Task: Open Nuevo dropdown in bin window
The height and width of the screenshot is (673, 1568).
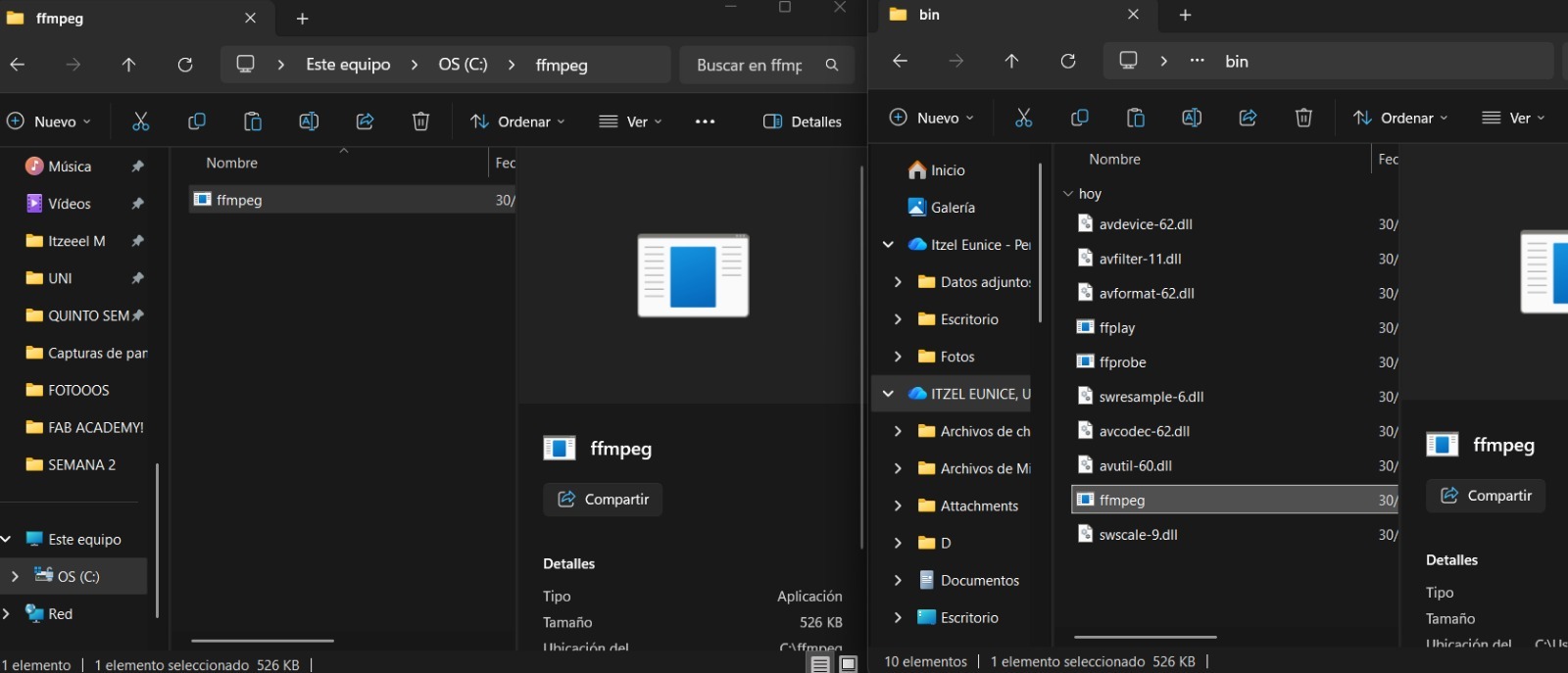Action: 932,118
